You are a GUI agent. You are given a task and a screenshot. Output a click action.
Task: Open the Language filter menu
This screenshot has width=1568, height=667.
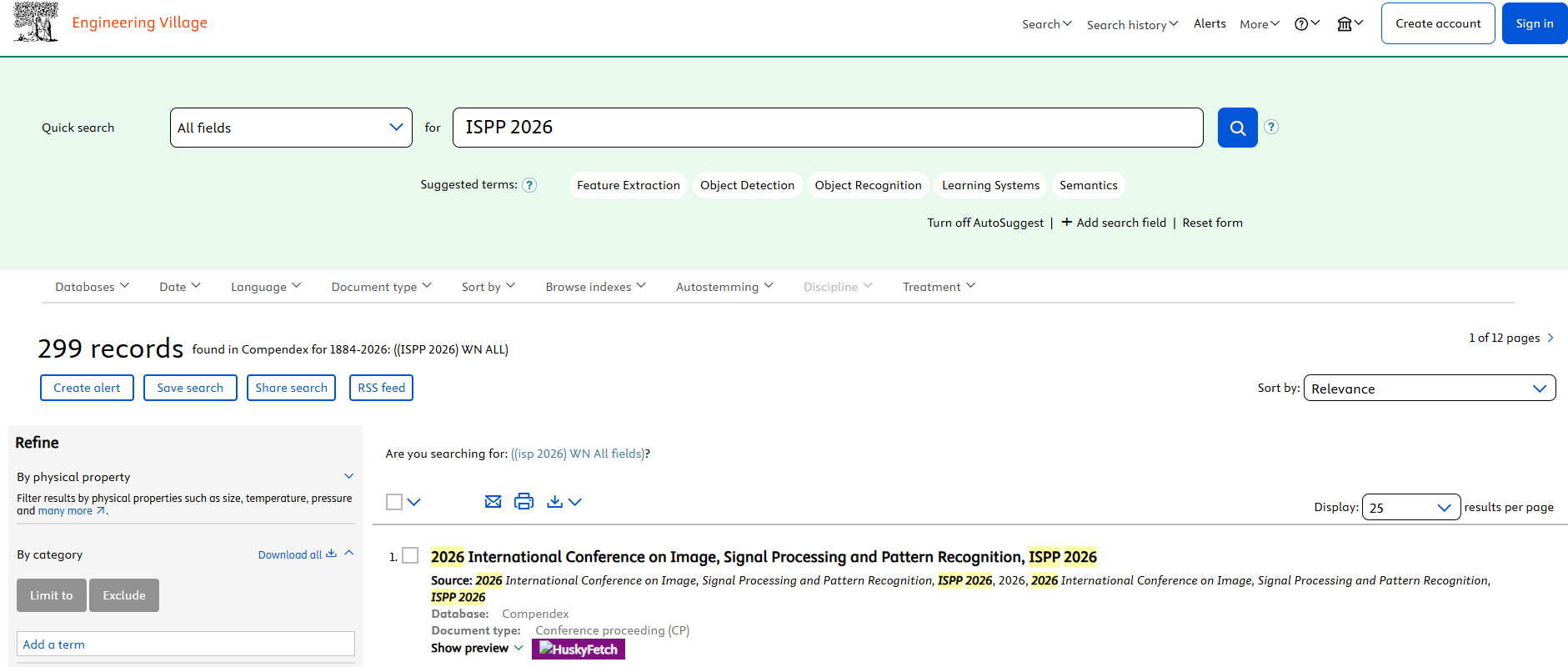click(266, 287)
